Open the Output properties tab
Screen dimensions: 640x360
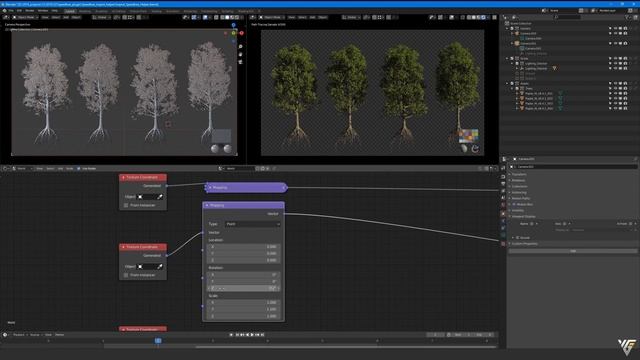[x=503, y=184]
